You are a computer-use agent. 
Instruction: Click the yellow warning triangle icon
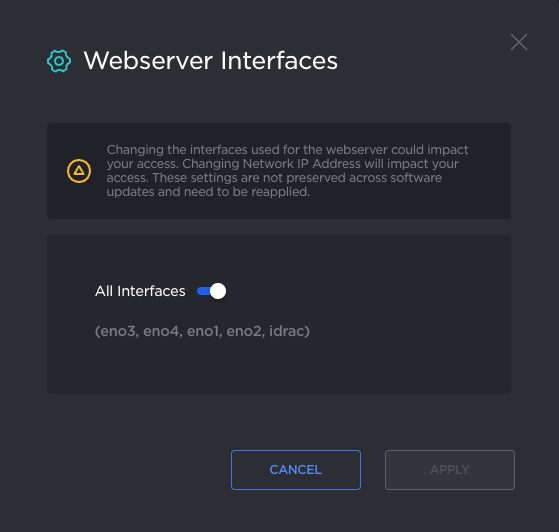[79, 171]
